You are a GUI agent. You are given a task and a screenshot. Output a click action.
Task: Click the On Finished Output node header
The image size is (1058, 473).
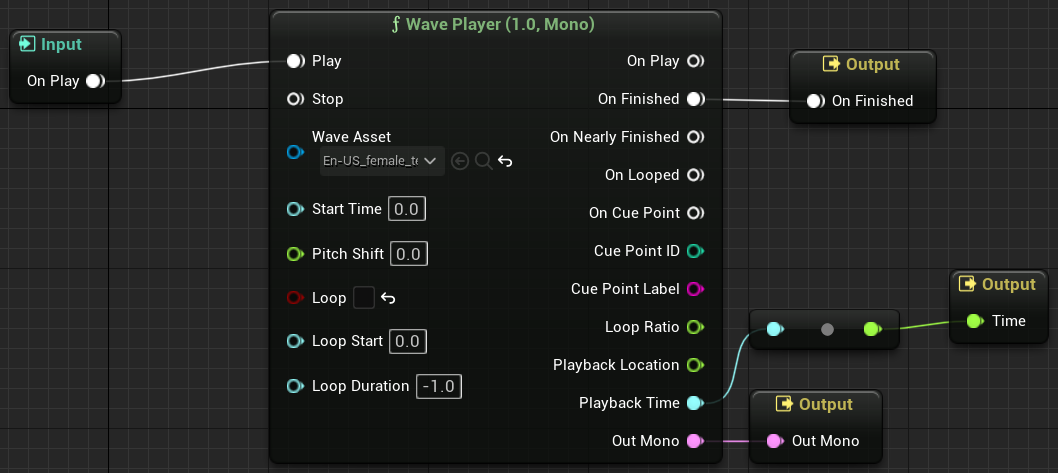863,64
